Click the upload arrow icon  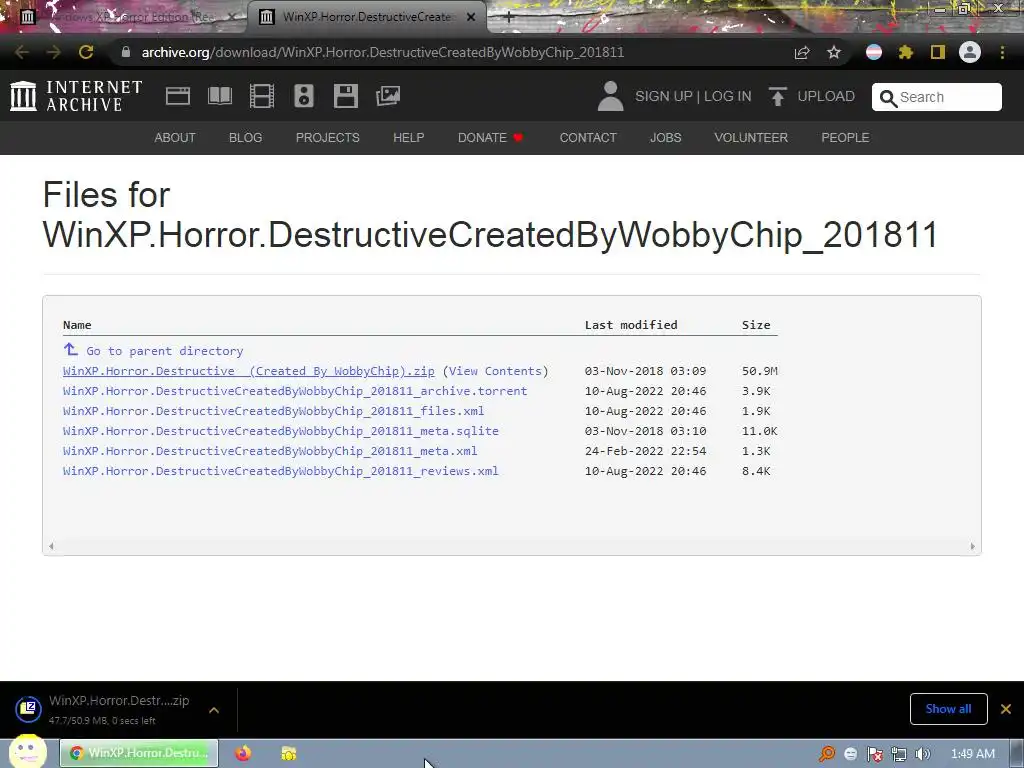777,96
